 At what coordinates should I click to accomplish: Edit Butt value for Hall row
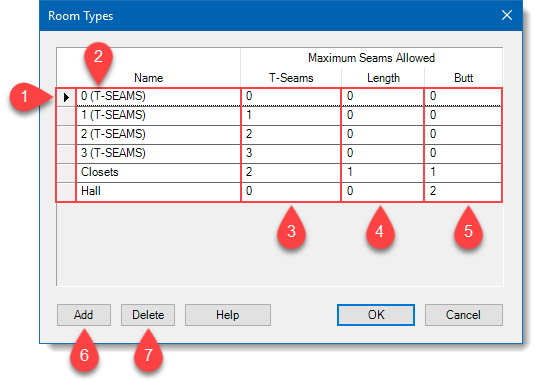coord(463,191)
